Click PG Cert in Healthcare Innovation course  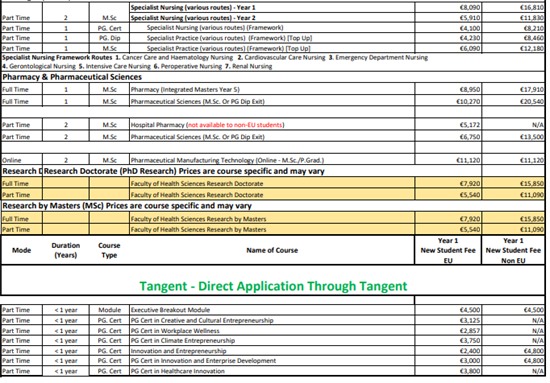pos(178,371)
